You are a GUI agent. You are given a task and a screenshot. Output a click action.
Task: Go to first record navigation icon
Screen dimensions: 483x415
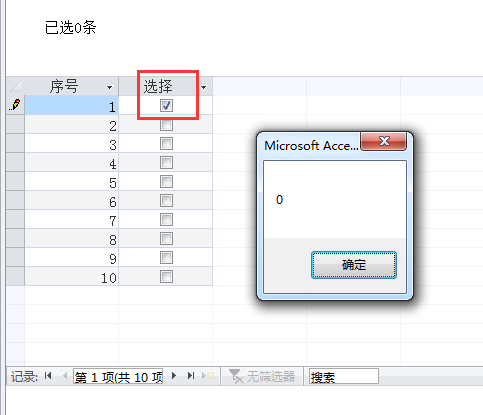pos(48,376)
